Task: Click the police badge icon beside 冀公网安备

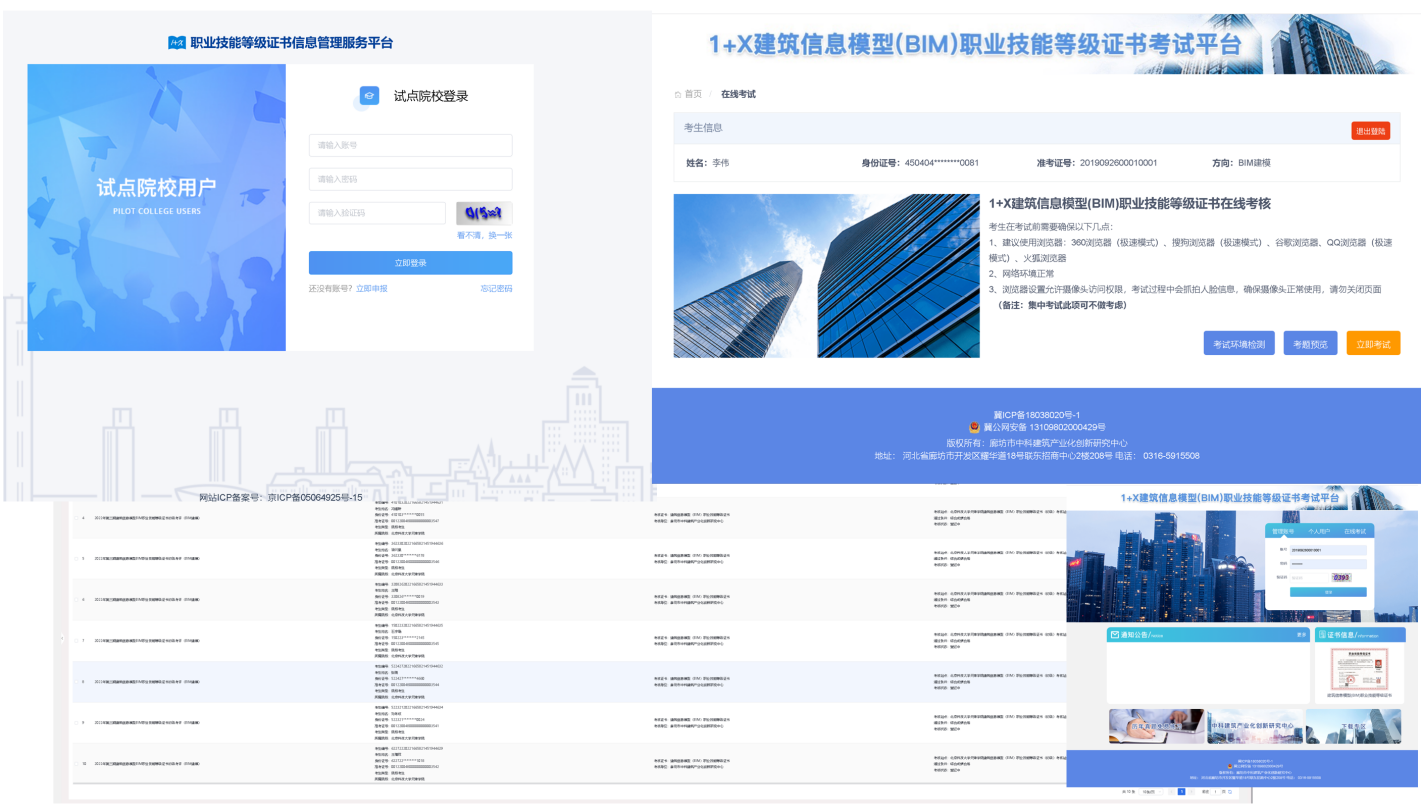Action: 960,427
